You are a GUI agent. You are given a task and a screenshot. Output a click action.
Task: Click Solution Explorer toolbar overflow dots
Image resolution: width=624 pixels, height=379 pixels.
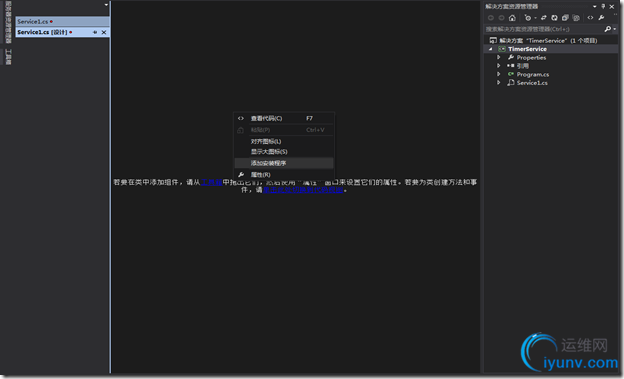point(616,14)
